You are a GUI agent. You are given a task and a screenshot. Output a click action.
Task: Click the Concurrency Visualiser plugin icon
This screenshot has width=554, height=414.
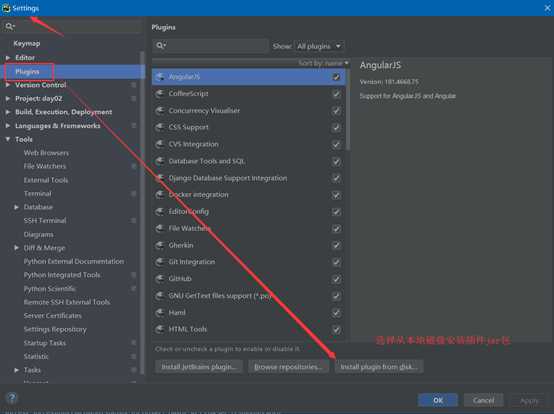tap(160, 111)
